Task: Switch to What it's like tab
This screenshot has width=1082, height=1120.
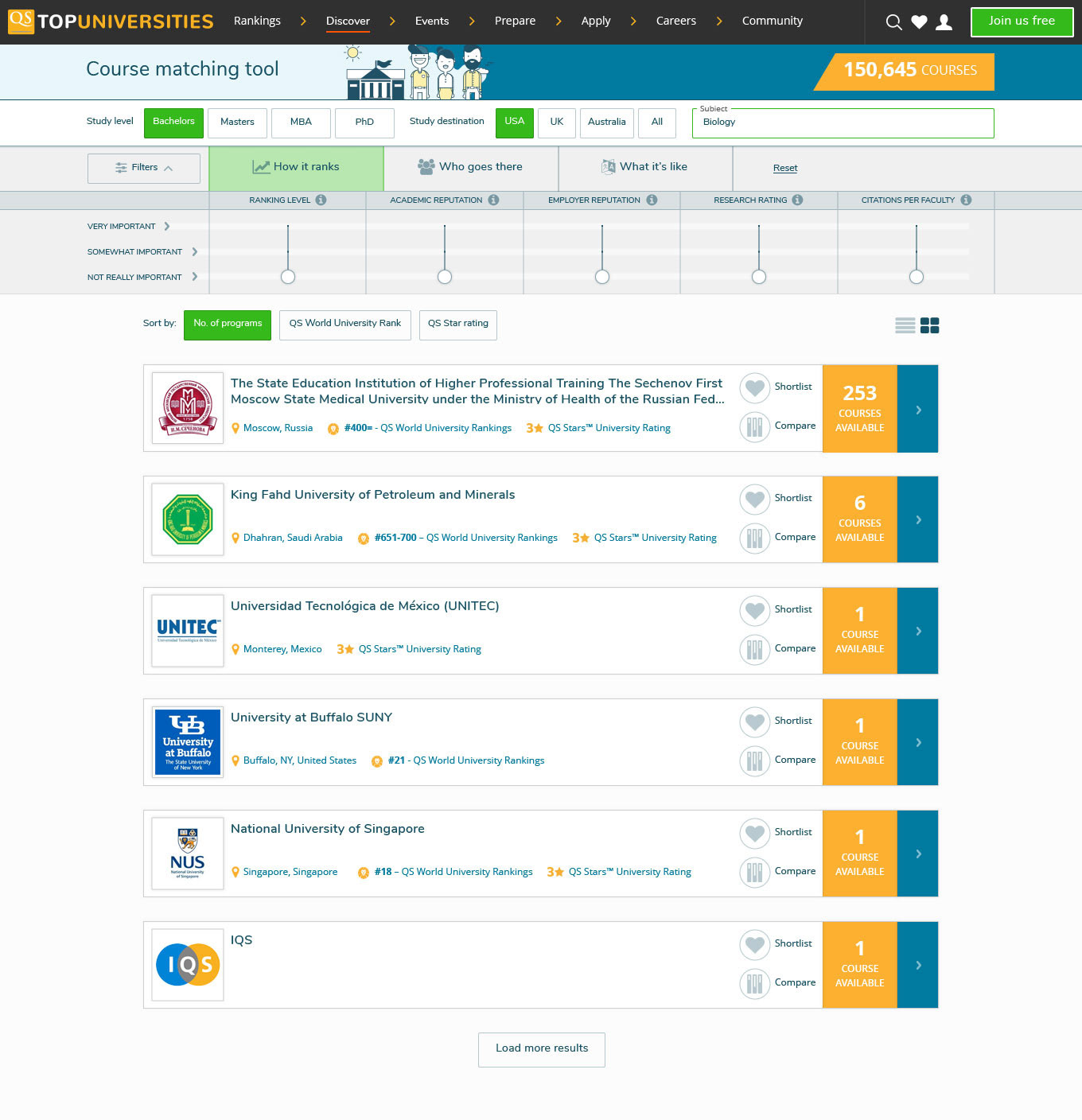Action: pyautogui.click(x=645, y=168)
